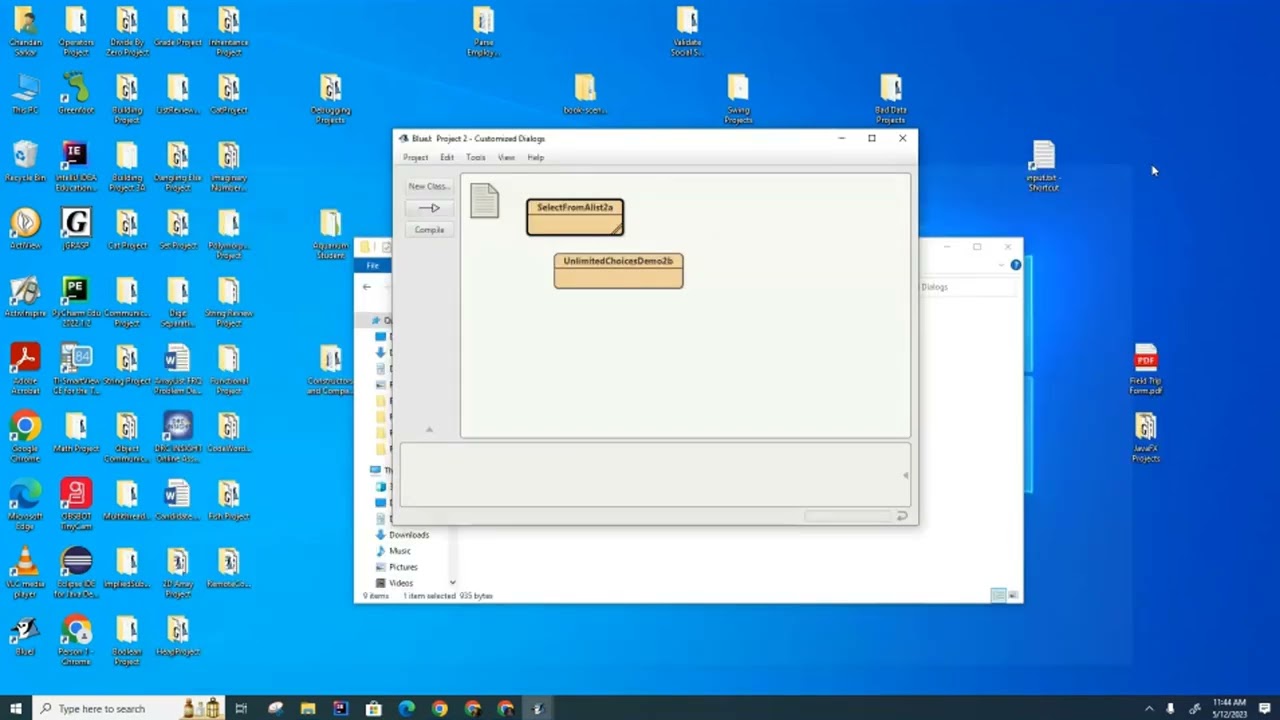Open File Explorer from the taskbar
This screenshot has height=720, width=1280.
(308, 709)
